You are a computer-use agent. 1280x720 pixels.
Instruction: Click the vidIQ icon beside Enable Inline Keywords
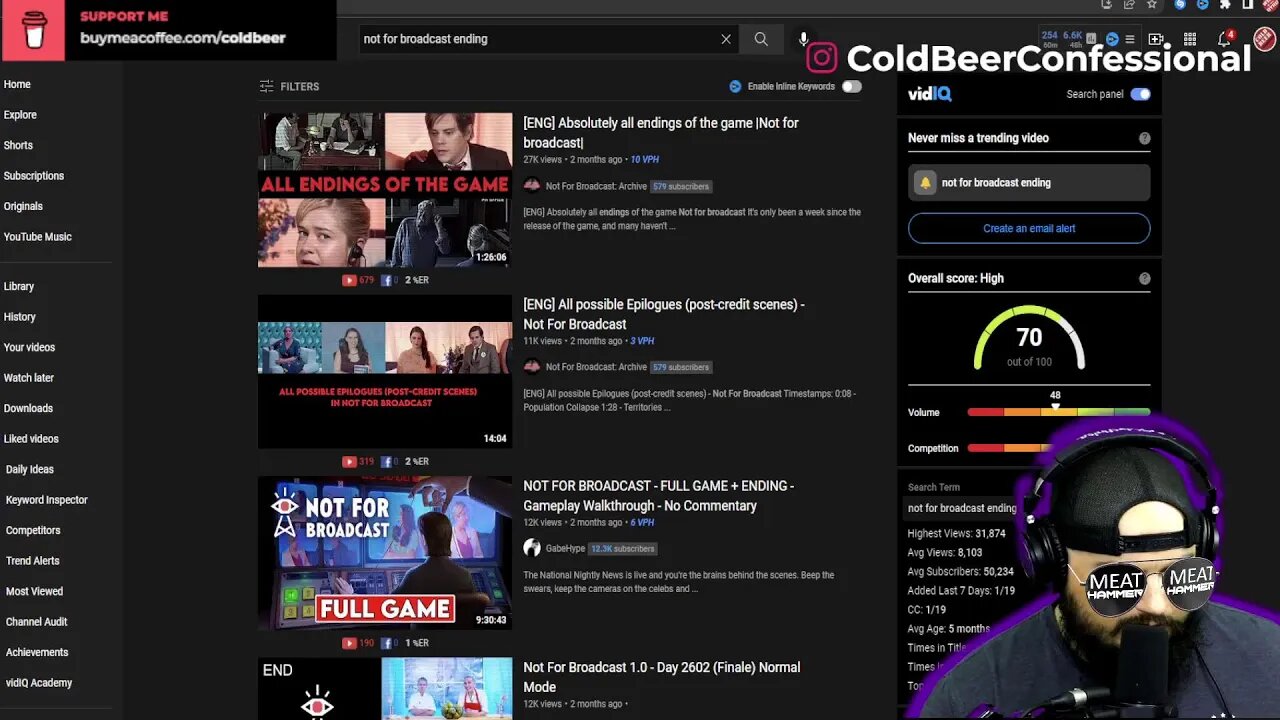735,87
